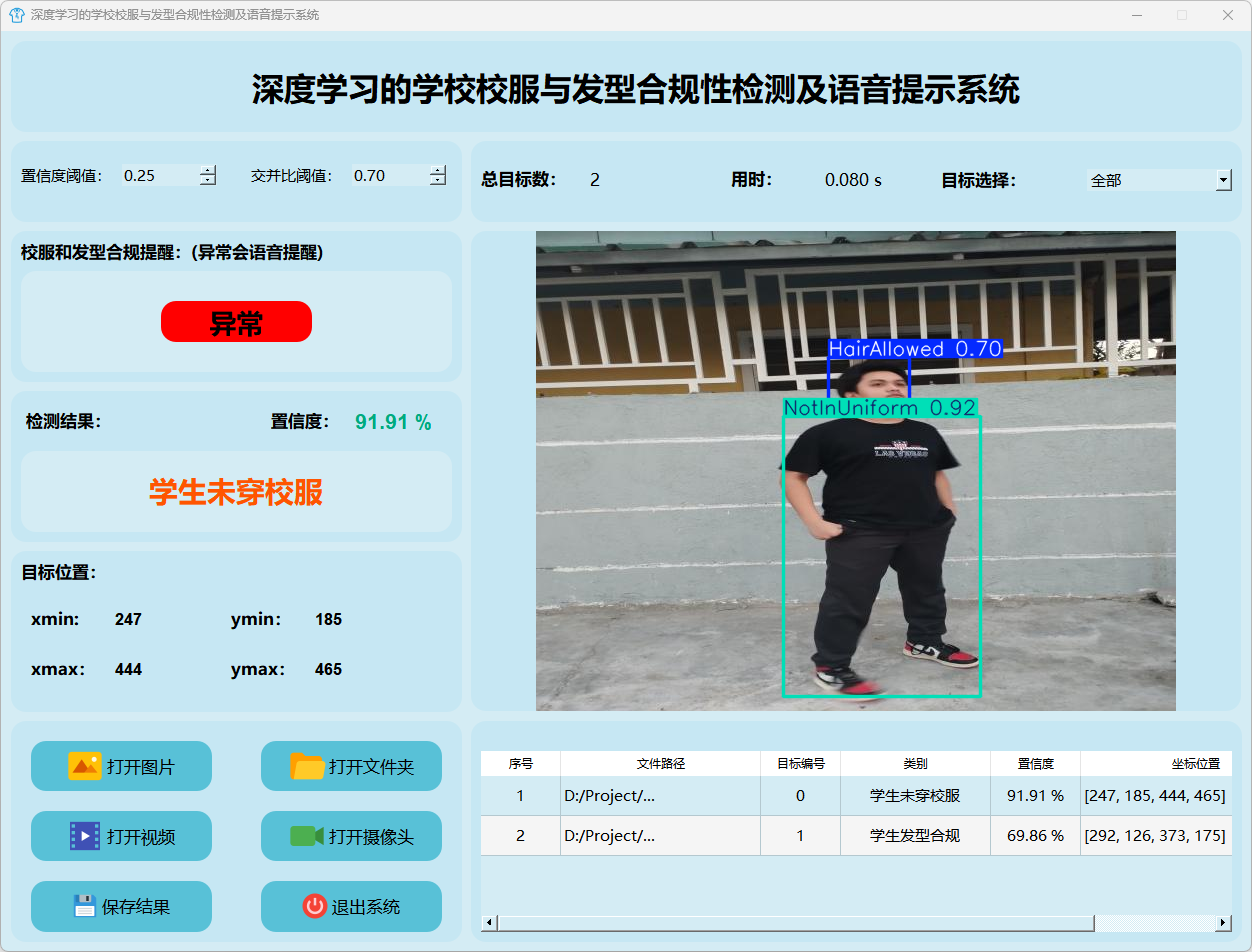Click the 置信度阈值 input showing 0.25
The height and width of the screenshot is (952, 1252).
[160, 175]
